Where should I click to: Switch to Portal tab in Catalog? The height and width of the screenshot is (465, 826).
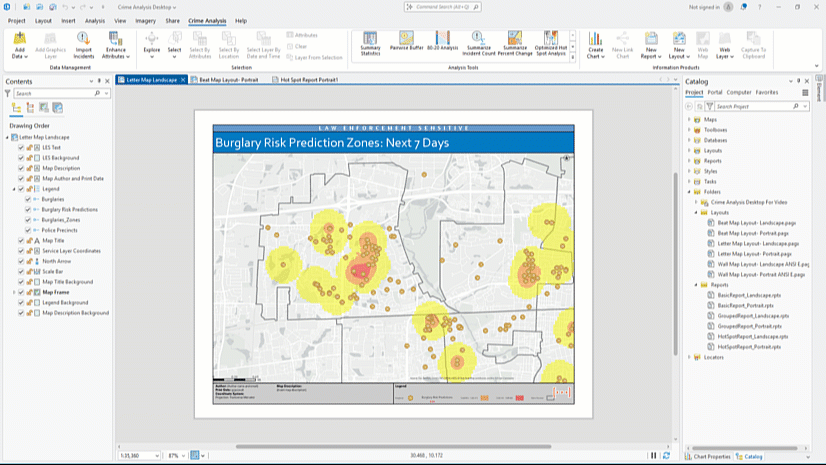pyautogui.click(x=714, y=92)
